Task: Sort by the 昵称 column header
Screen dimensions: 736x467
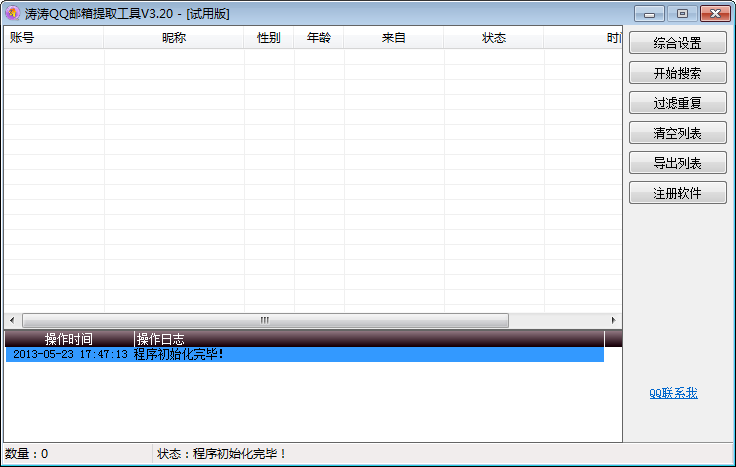Action: tap(174, 38)
